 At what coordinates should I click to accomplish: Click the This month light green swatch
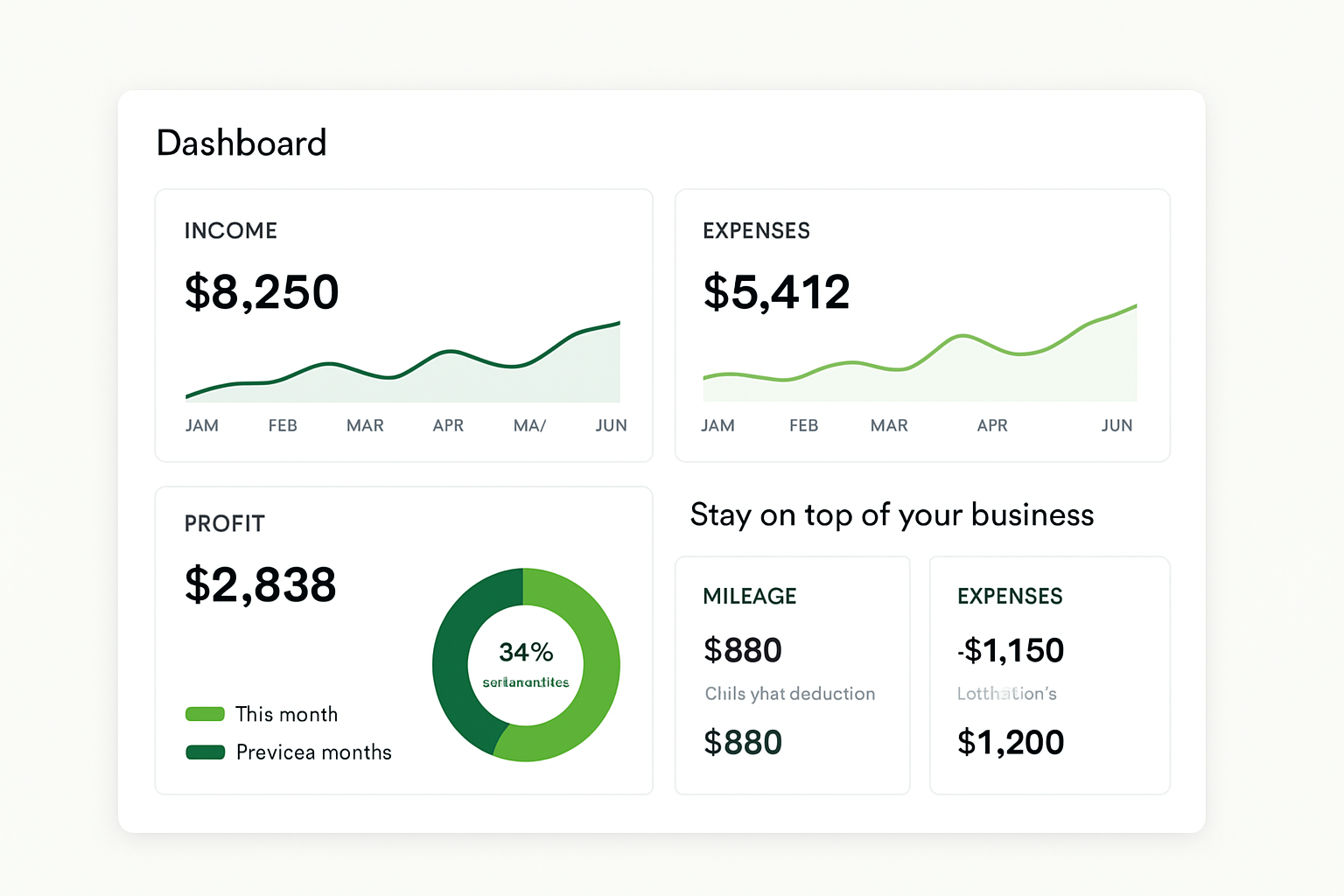pos(206,714)
